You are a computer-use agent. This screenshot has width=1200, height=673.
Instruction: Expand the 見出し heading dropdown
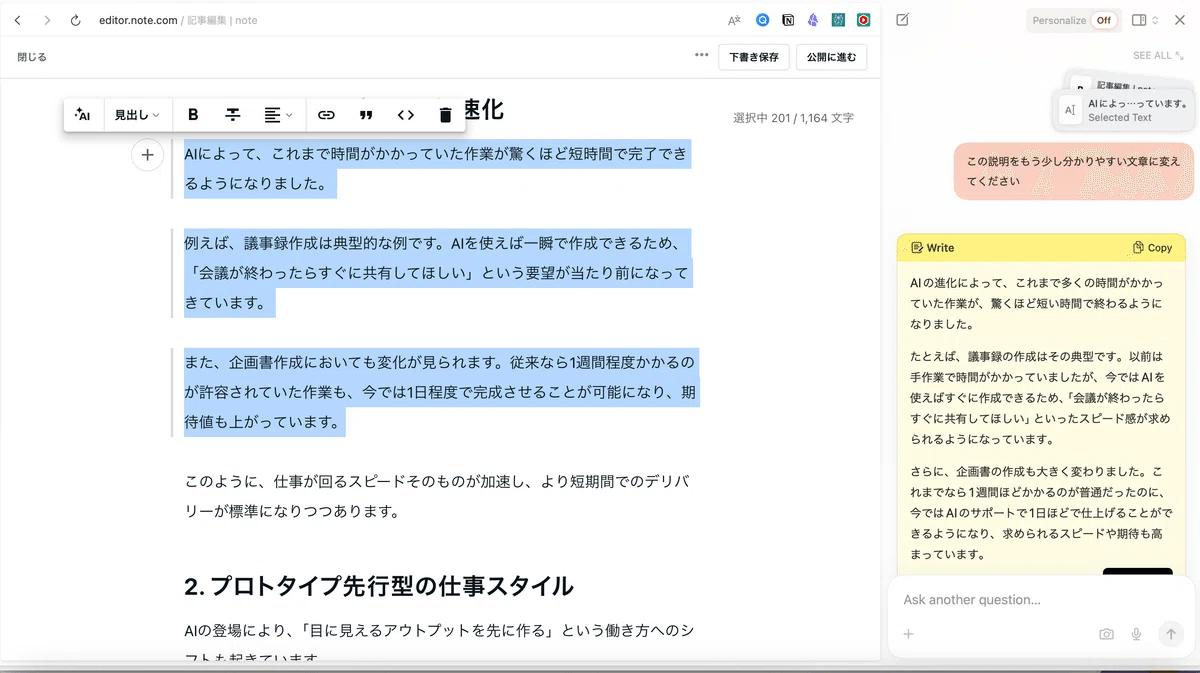click(x=137, y=115)
